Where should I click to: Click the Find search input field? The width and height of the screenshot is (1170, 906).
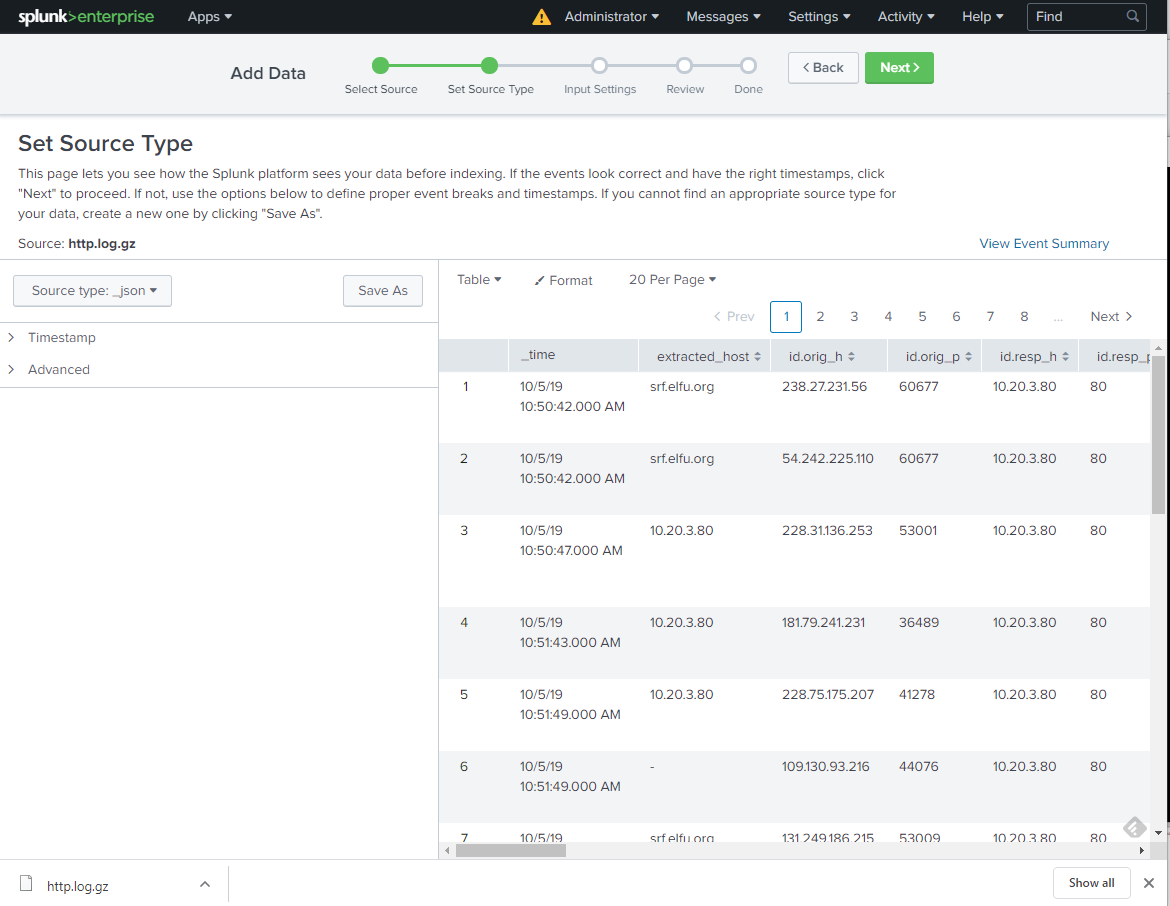coord(1075,17)
